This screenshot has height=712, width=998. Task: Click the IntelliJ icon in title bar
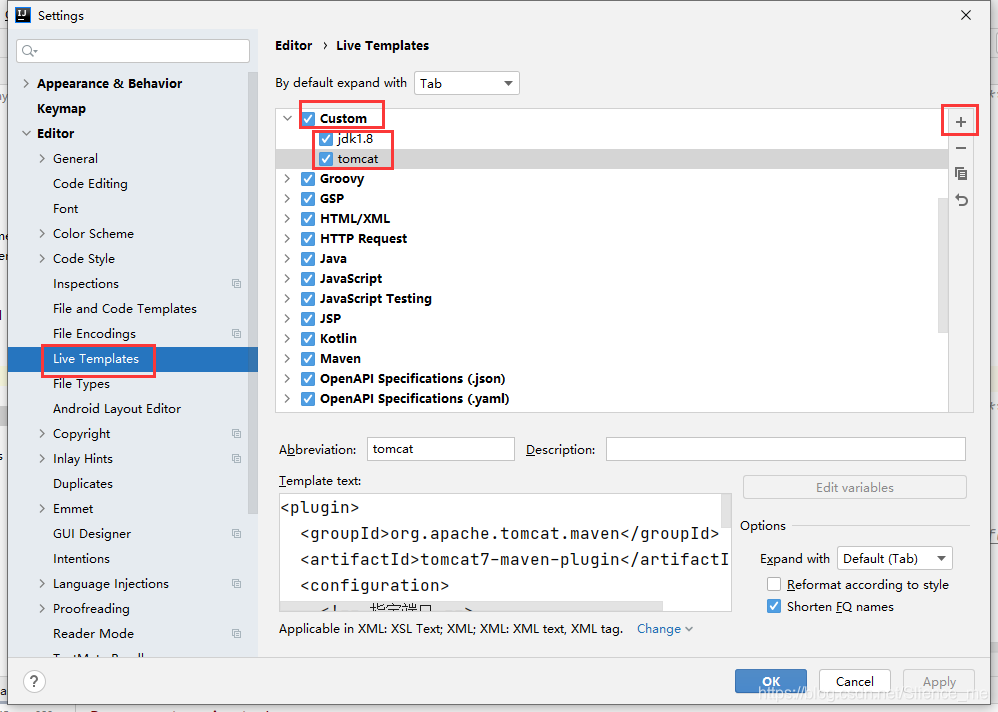(23, 15)
